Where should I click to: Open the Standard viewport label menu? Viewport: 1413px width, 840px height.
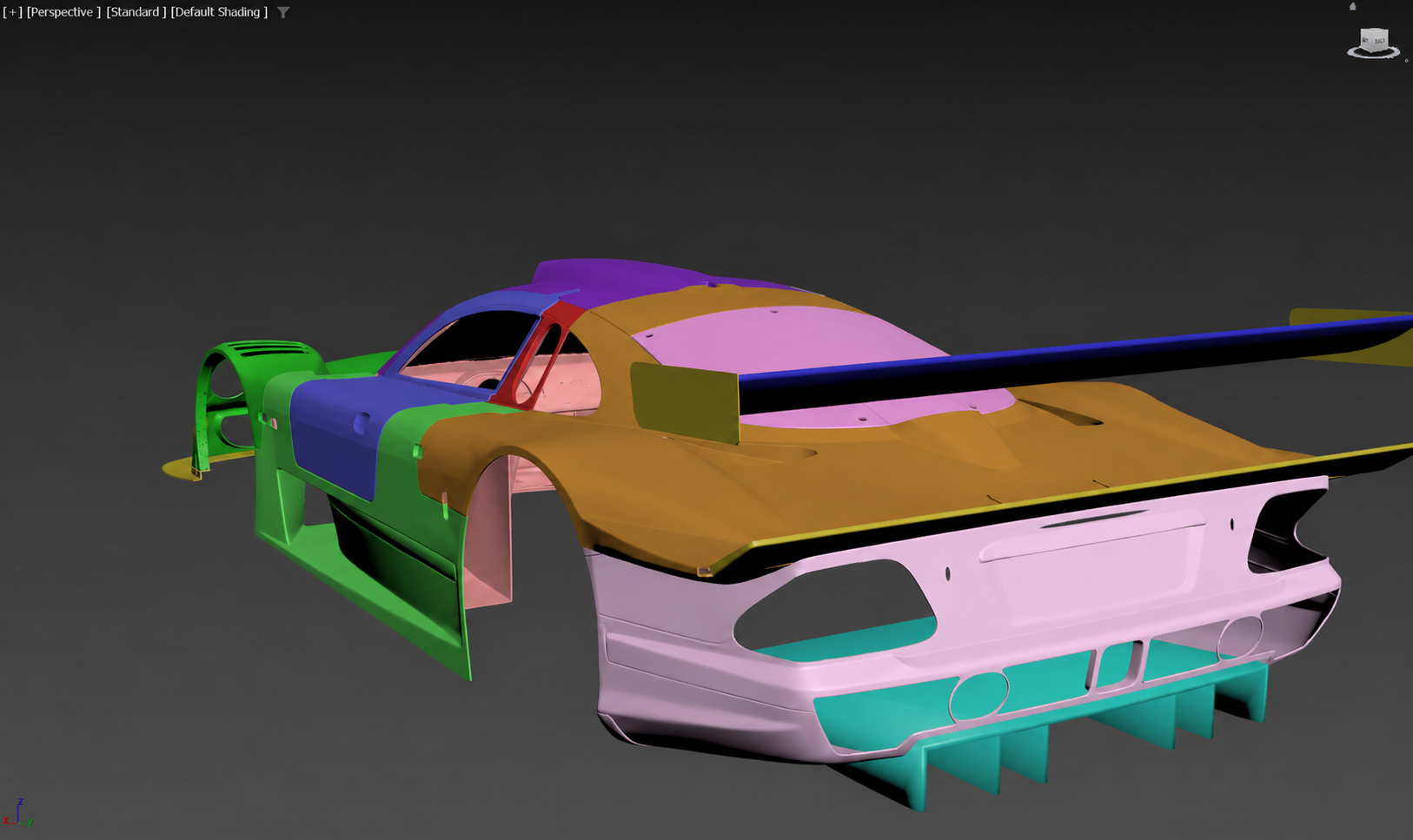tap(136, 12)
